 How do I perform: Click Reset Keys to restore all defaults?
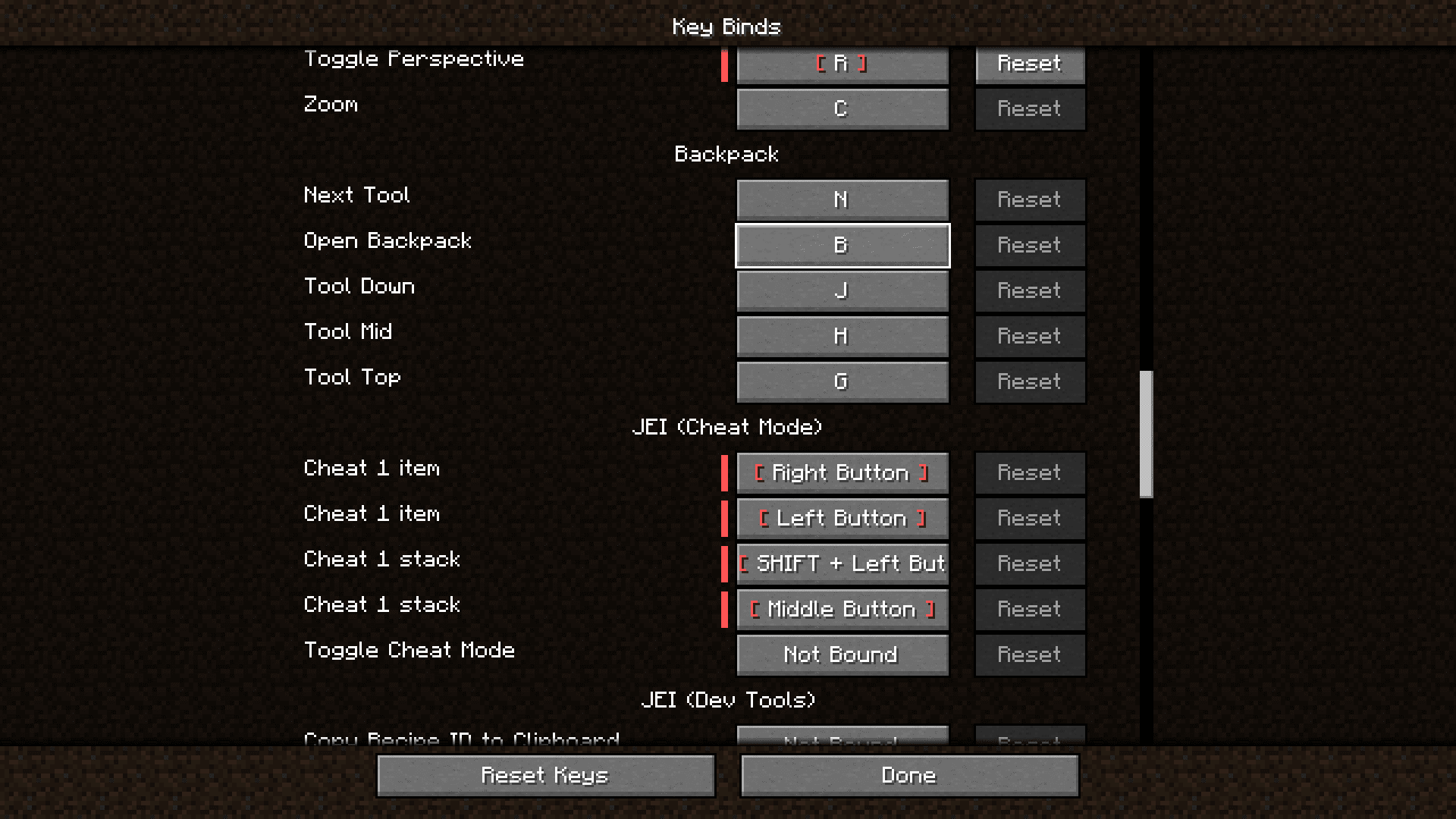pos(546,775)
